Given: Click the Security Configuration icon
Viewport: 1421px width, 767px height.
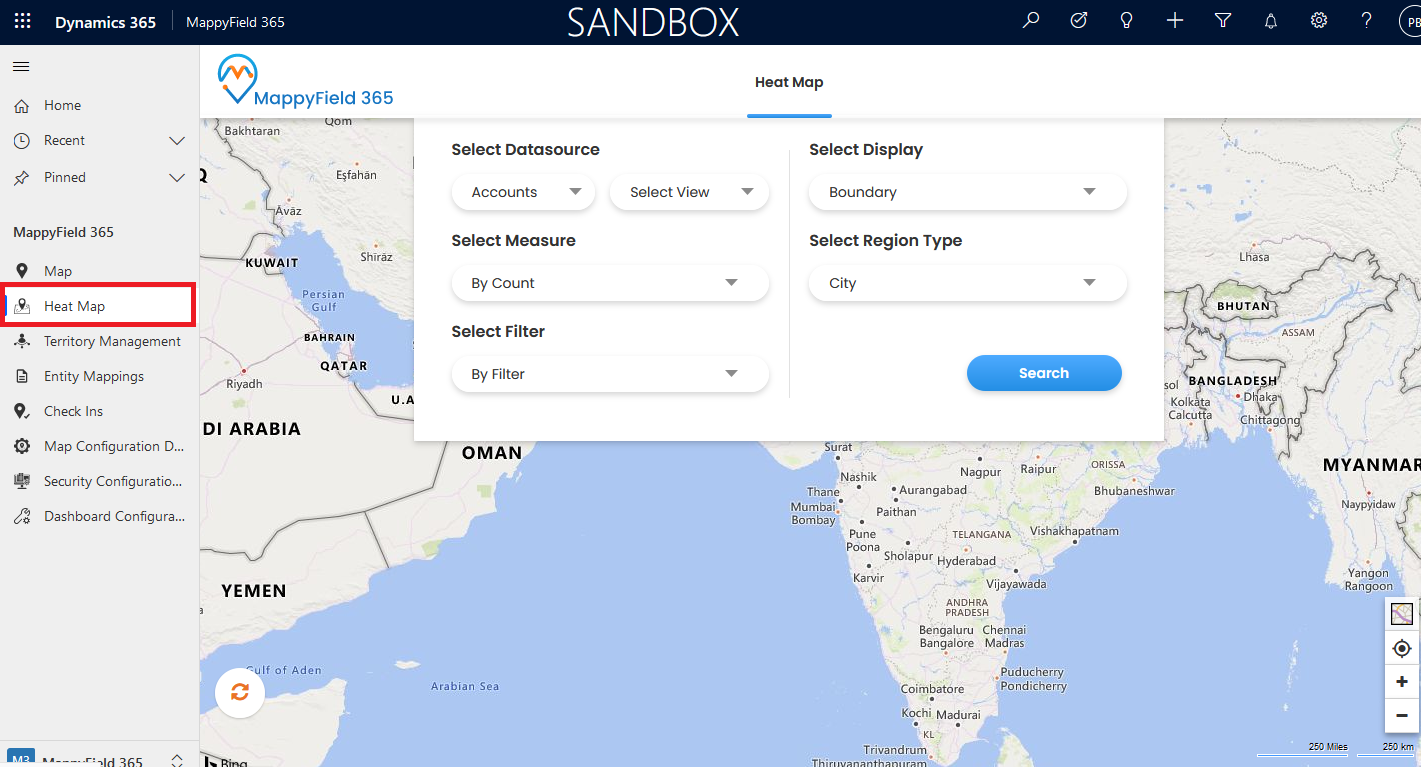Looking at the screenshot, I should (x=22, y=481).
